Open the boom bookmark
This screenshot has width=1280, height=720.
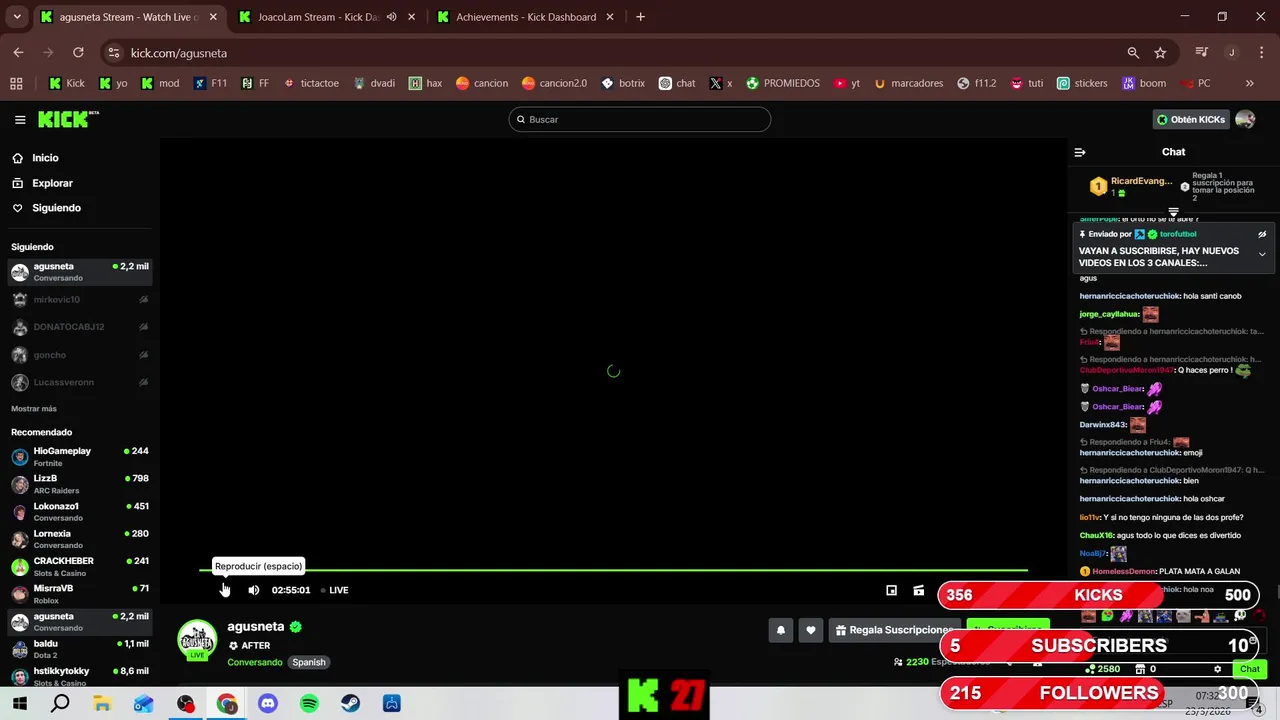(x=1144, y=83)
